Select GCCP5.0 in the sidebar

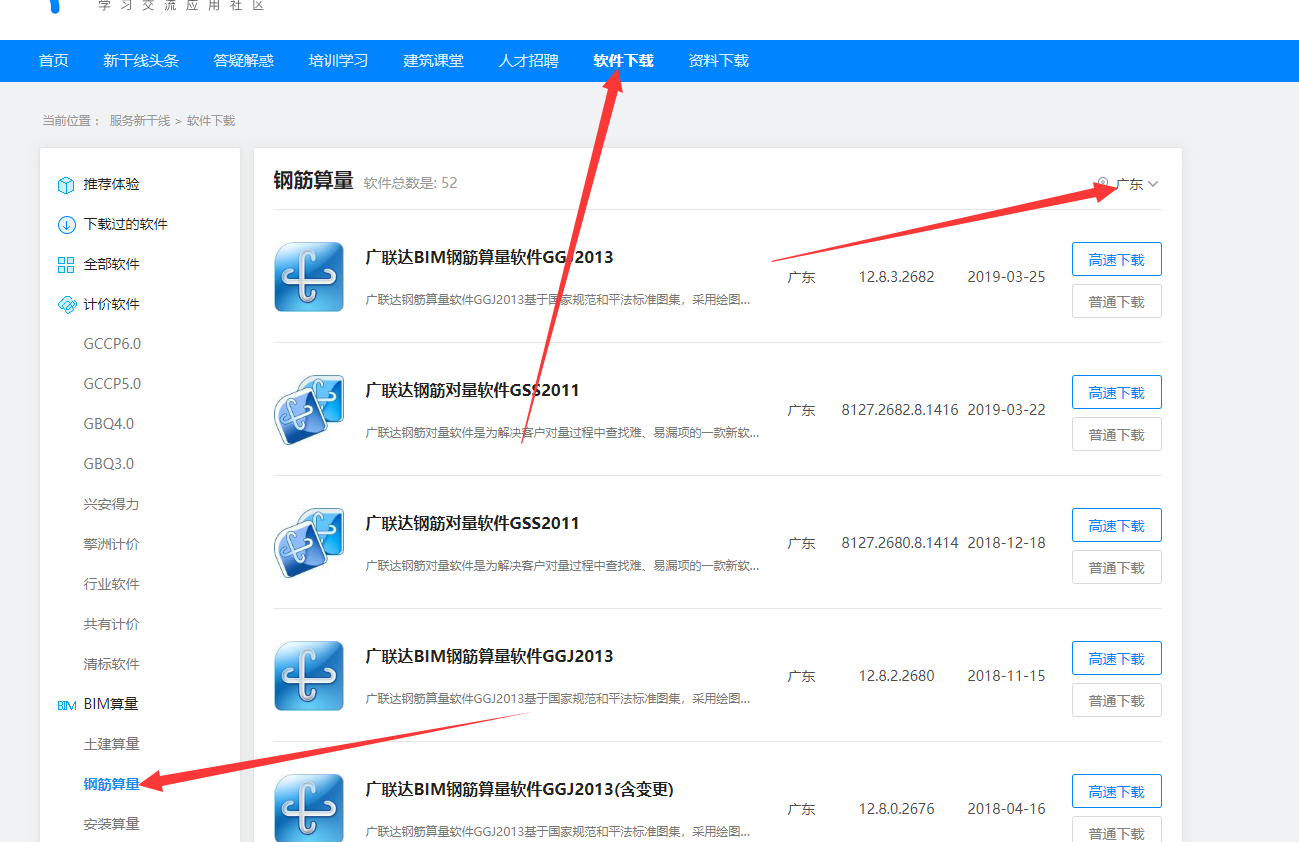pyautogui.click(x=112, y=385)
